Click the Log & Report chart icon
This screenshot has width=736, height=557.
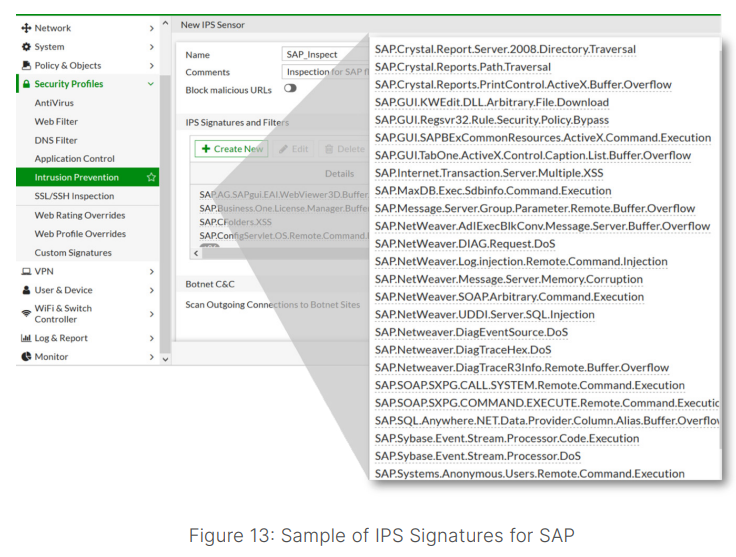26,338
